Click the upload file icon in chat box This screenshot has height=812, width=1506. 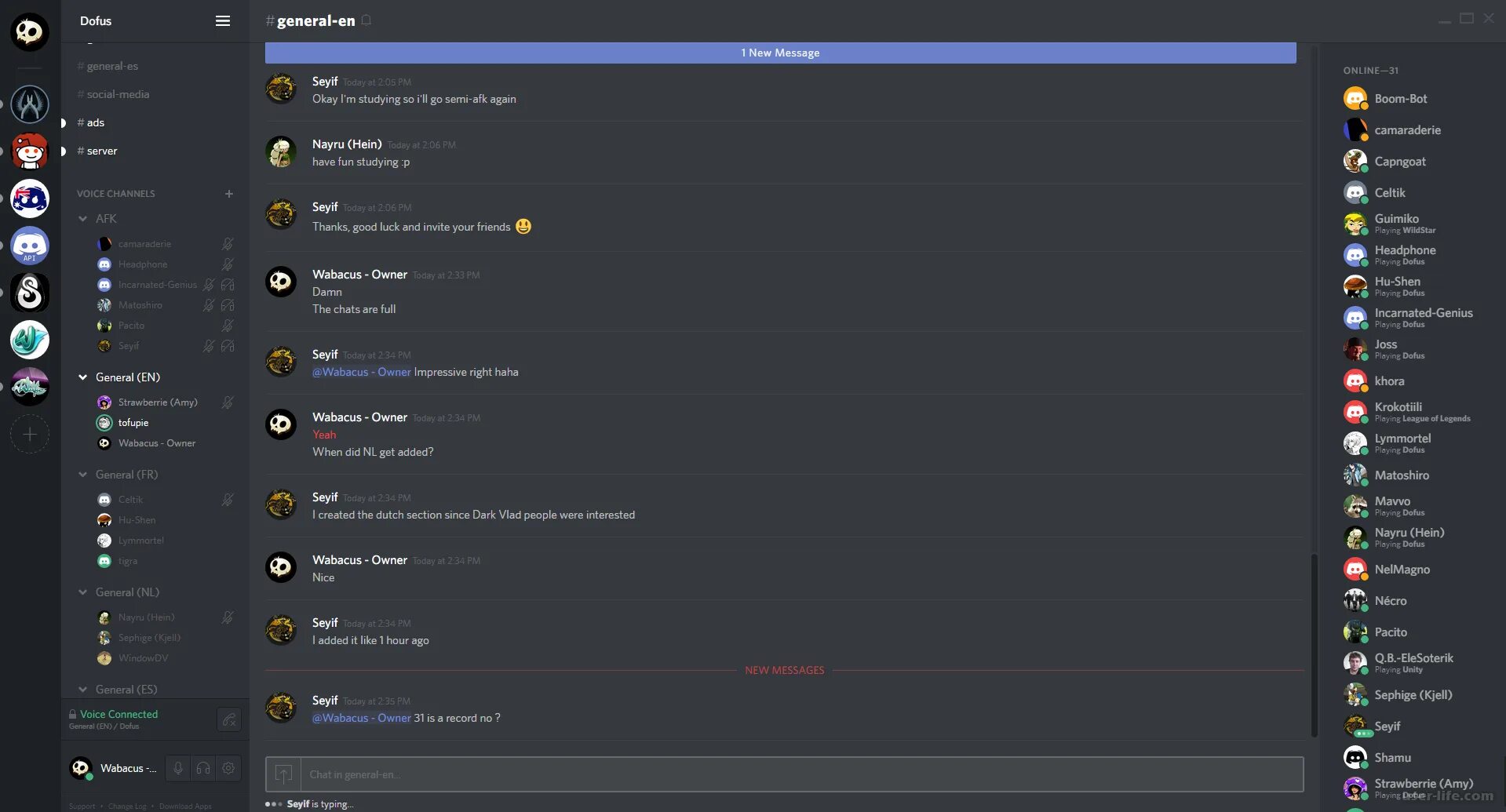[x=283, y=774]
